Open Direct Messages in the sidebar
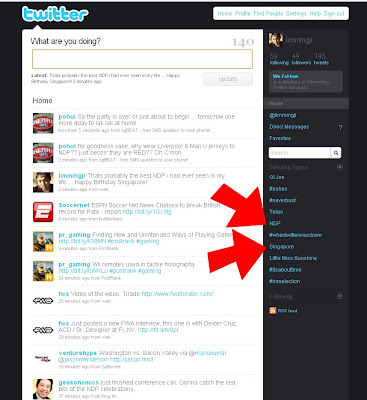Viewport: 367px width, 400px height. coord(289,127)
